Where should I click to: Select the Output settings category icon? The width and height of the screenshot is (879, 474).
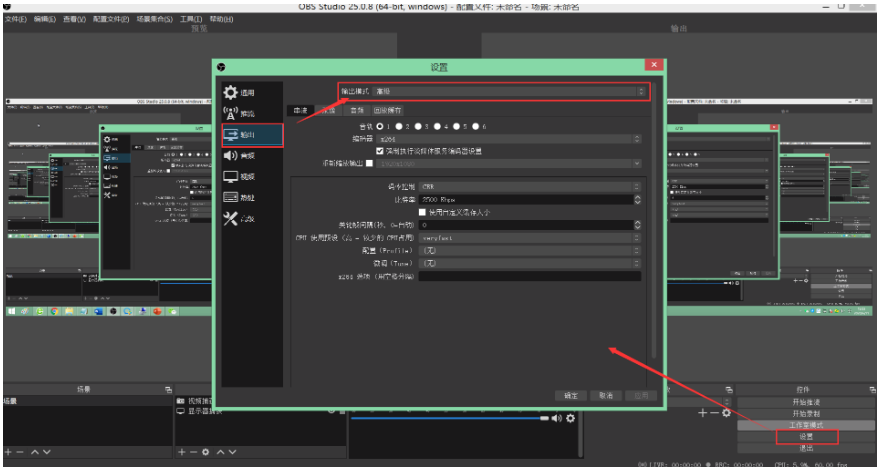[230, 134]
